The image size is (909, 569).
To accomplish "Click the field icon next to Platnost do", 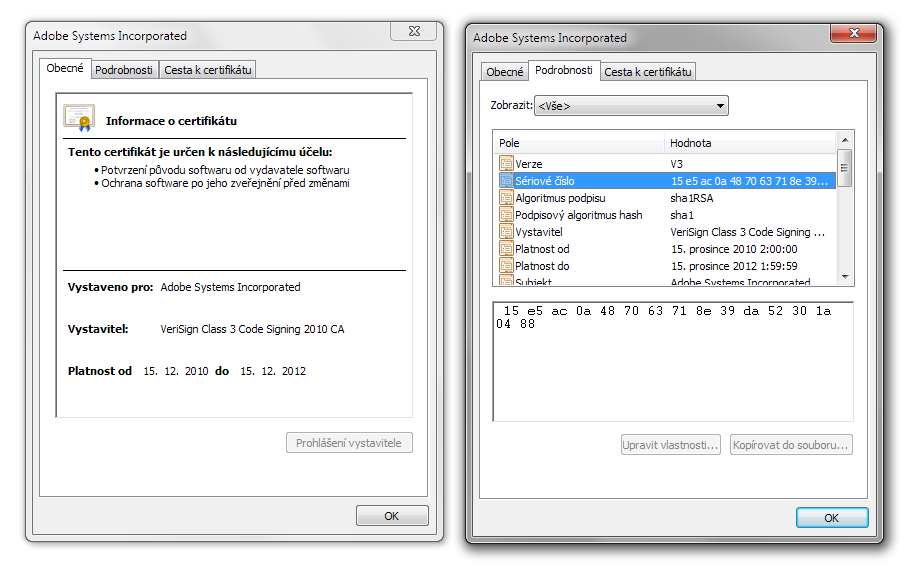I will [x=506, y=265].
